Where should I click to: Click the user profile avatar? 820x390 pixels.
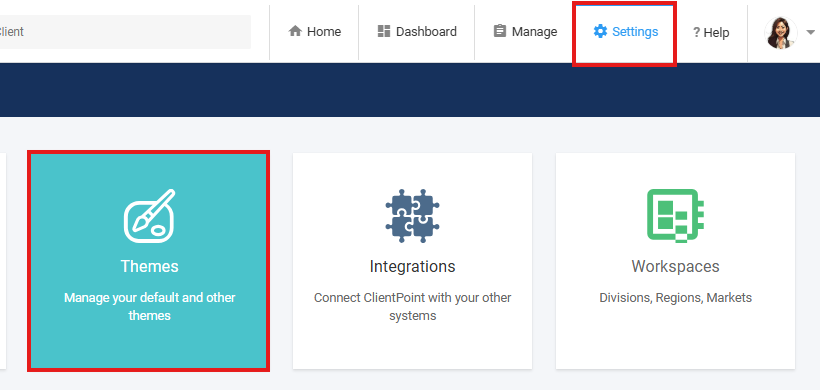click(780, 33)
